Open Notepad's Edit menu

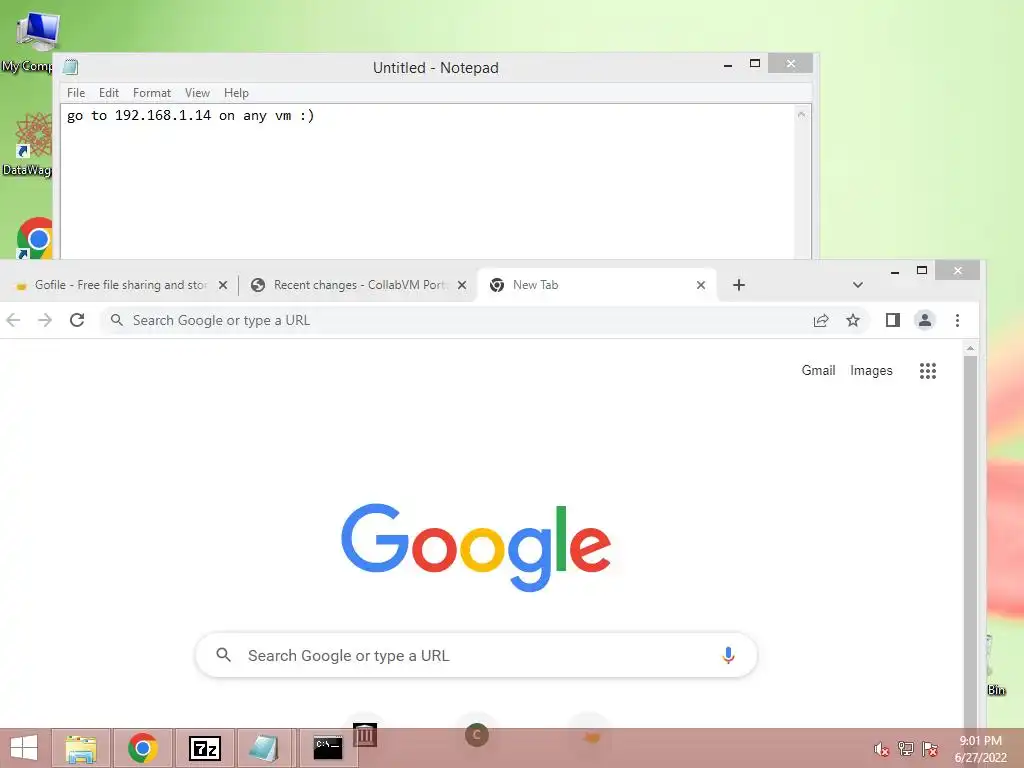click(108, 93)
